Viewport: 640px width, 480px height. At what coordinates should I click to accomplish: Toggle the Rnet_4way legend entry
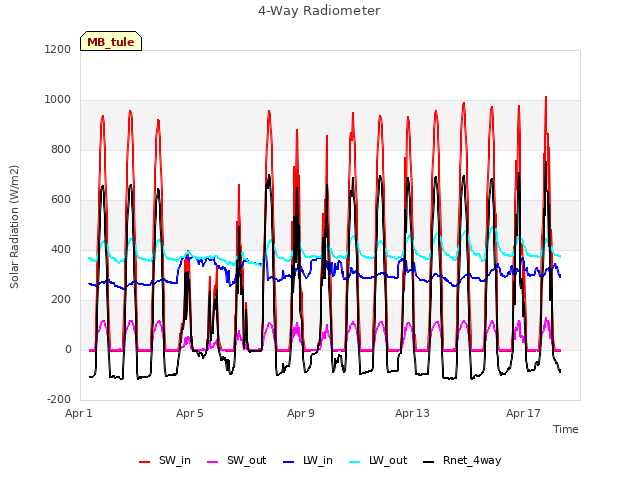coord(462,460)
